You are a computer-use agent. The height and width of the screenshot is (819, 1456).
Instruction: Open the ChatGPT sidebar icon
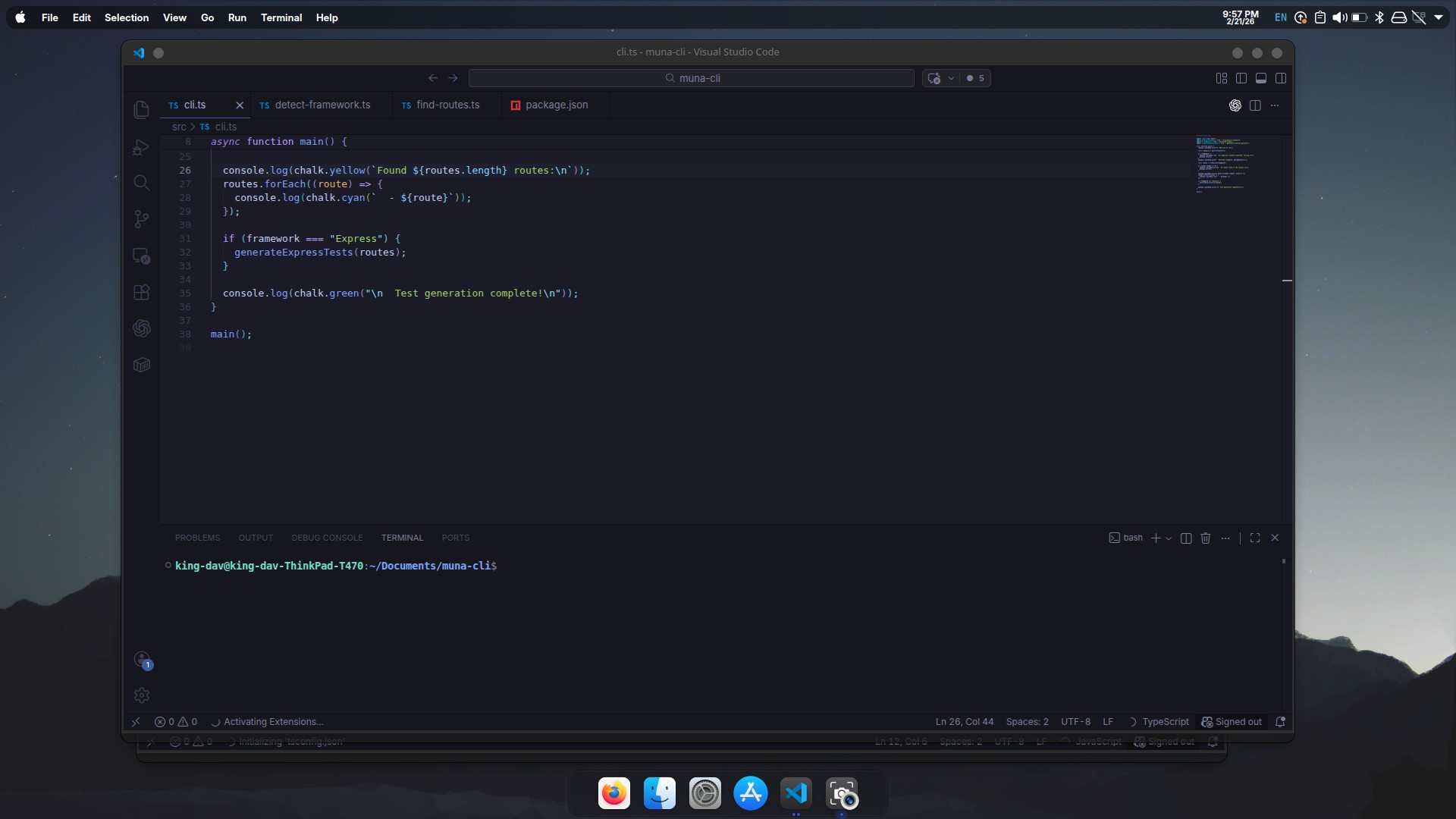141,328
